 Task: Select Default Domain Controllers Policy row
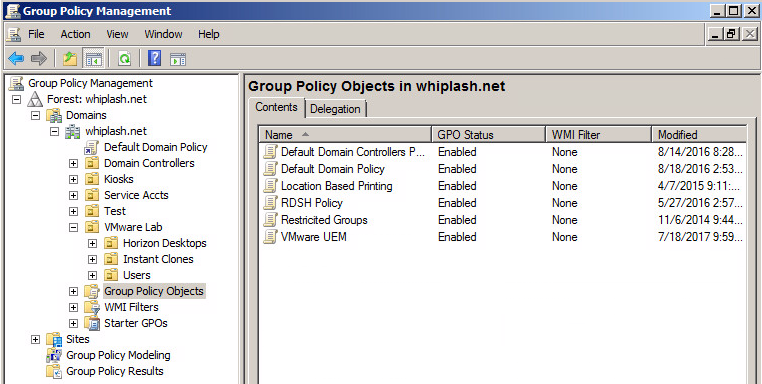click(x=503, y=152)
